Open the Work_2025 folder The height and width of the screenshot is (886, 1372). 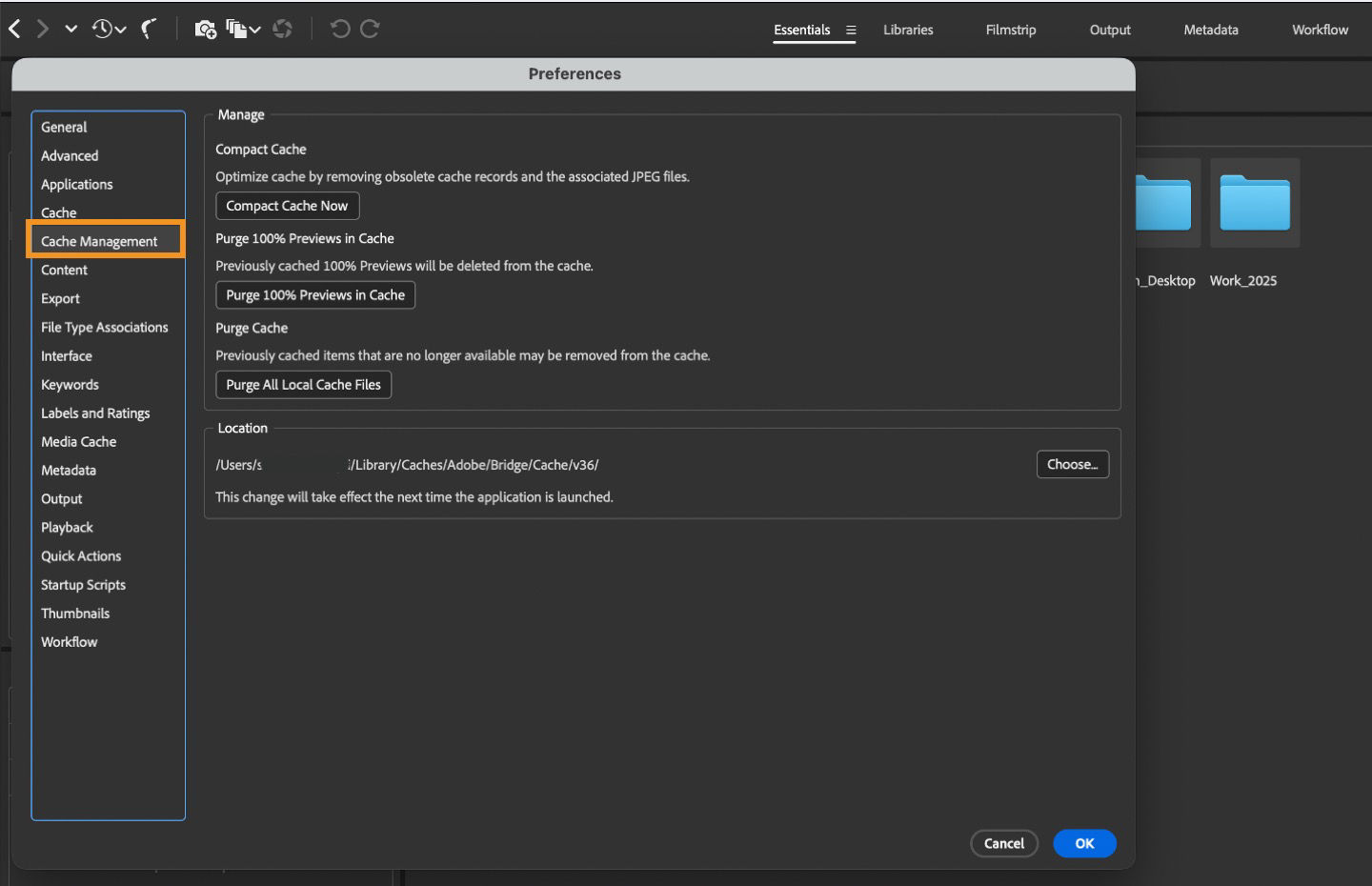1254,203
